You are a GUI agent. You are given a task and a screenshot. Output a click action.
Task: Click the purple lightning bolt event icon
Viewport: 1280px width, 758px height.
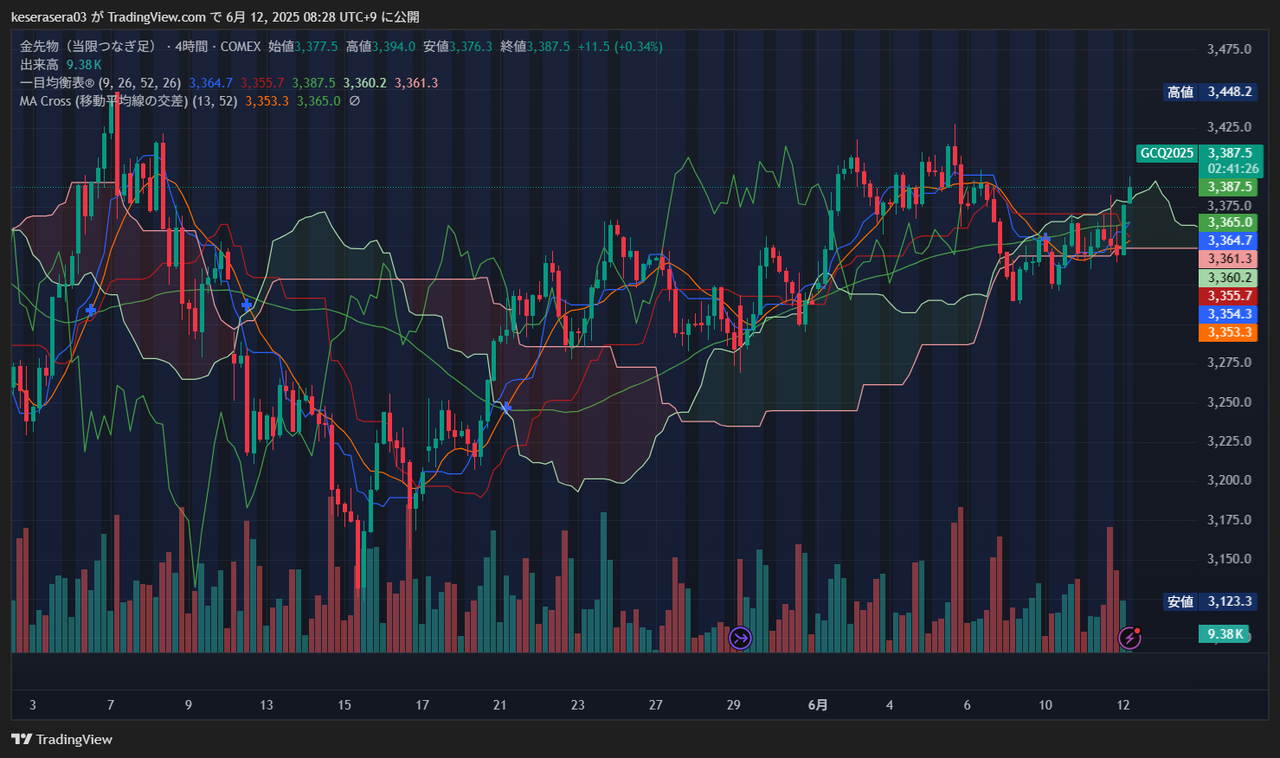(x=1129, y=637)
